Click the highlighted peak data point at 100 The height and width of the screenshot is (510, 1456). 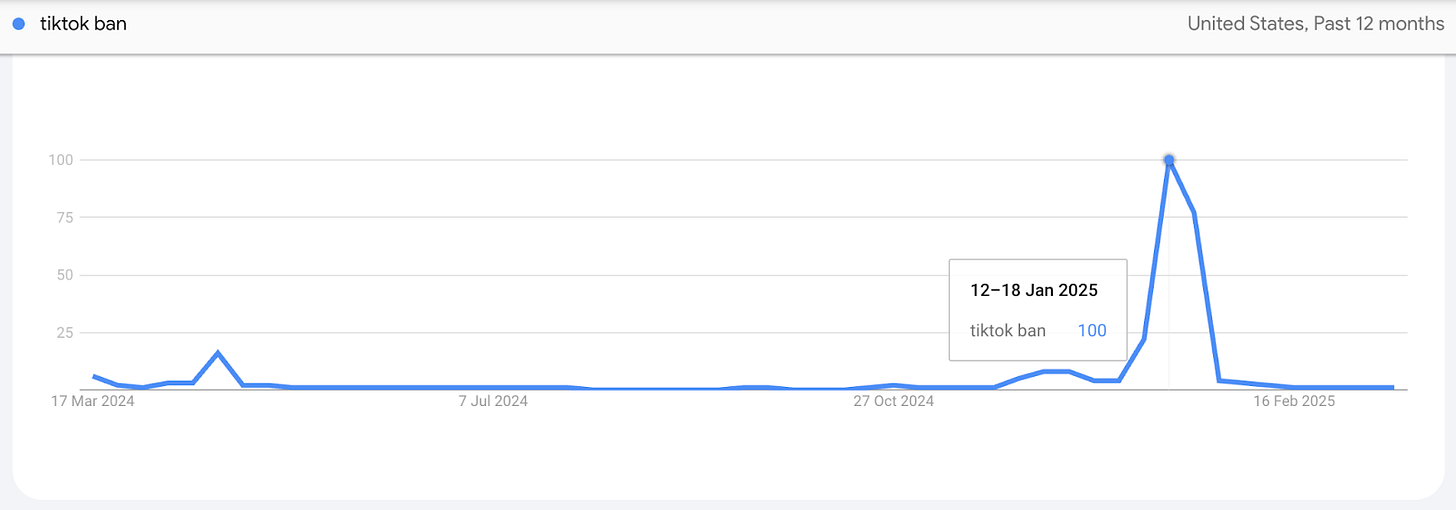coord(1168,160)
